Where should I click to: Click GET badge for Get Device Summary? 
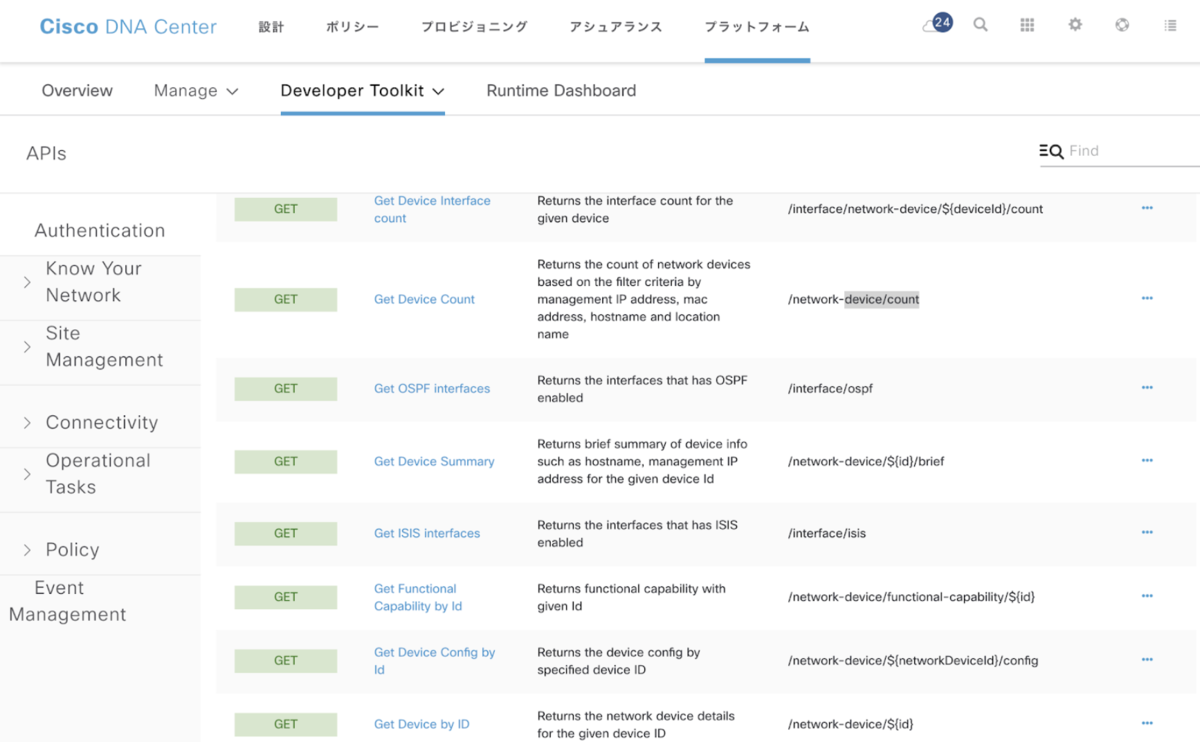[x=286, y=461]
